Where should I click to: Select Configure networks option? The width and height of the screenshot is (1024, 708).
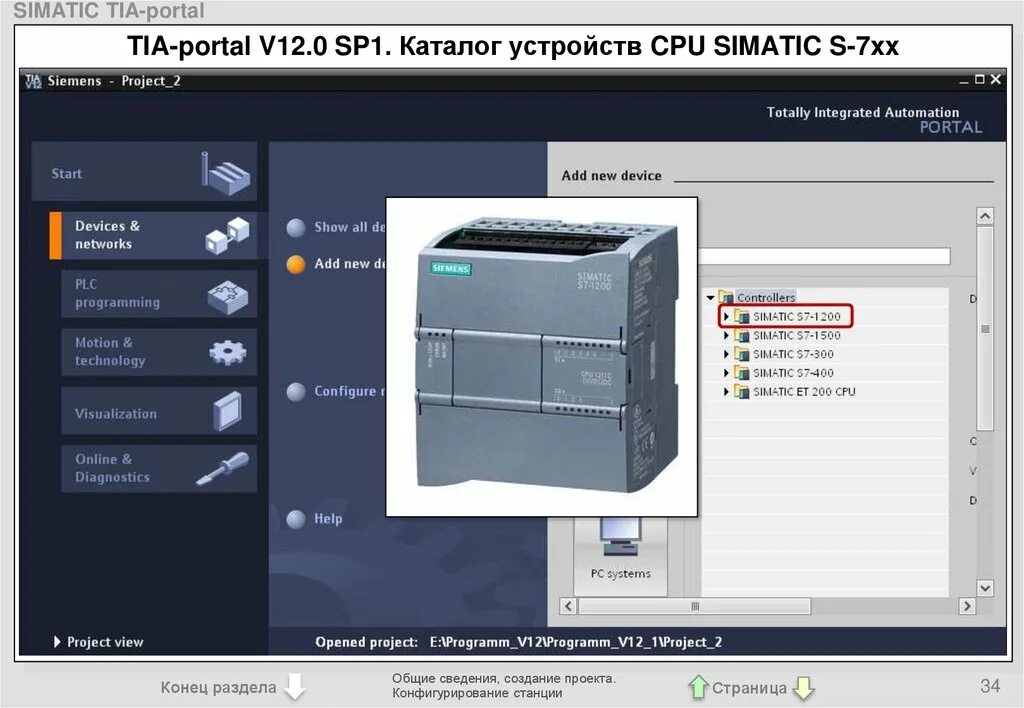pos(336,391)
